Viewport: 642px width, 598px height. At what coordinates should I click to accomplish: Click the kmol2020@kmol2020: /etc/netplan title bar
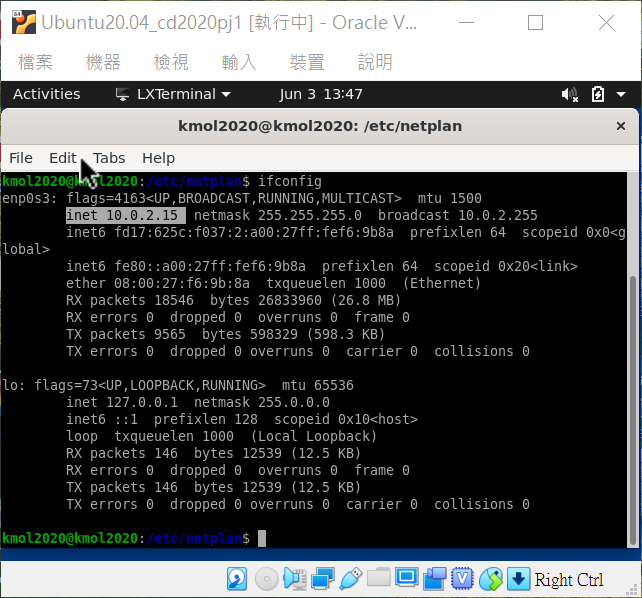coord(320,126)
